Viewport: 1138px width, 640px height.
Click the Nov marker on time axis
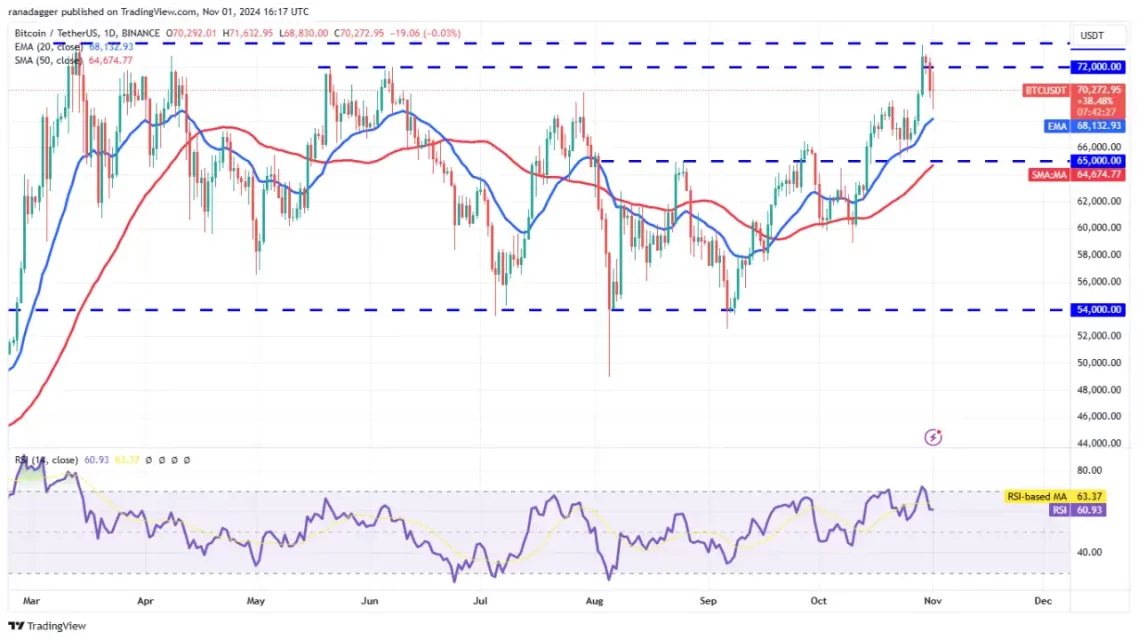point(932,602)
